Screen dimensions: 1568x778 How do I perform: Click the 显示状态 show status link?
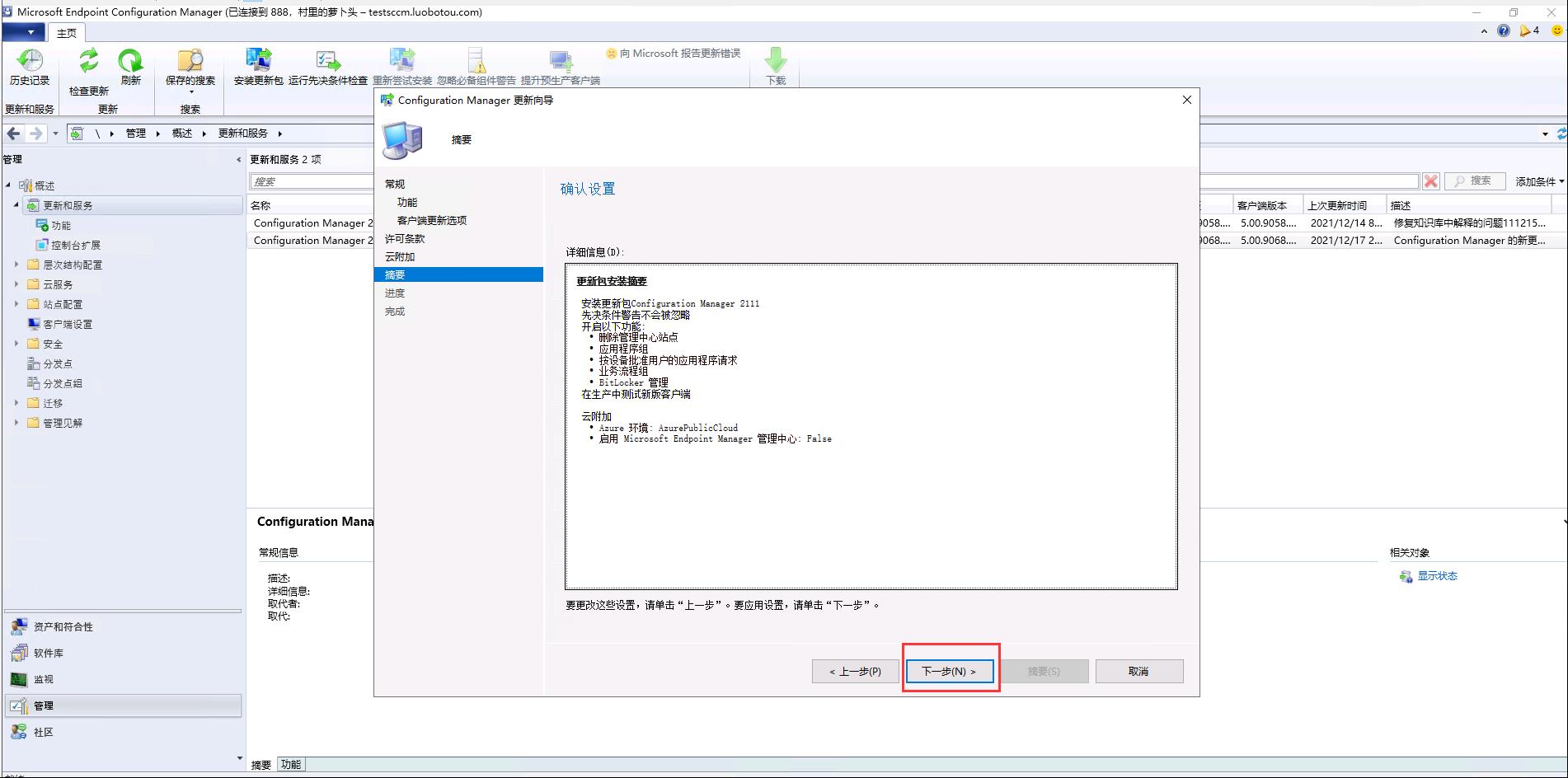(x=1437, y=576)
